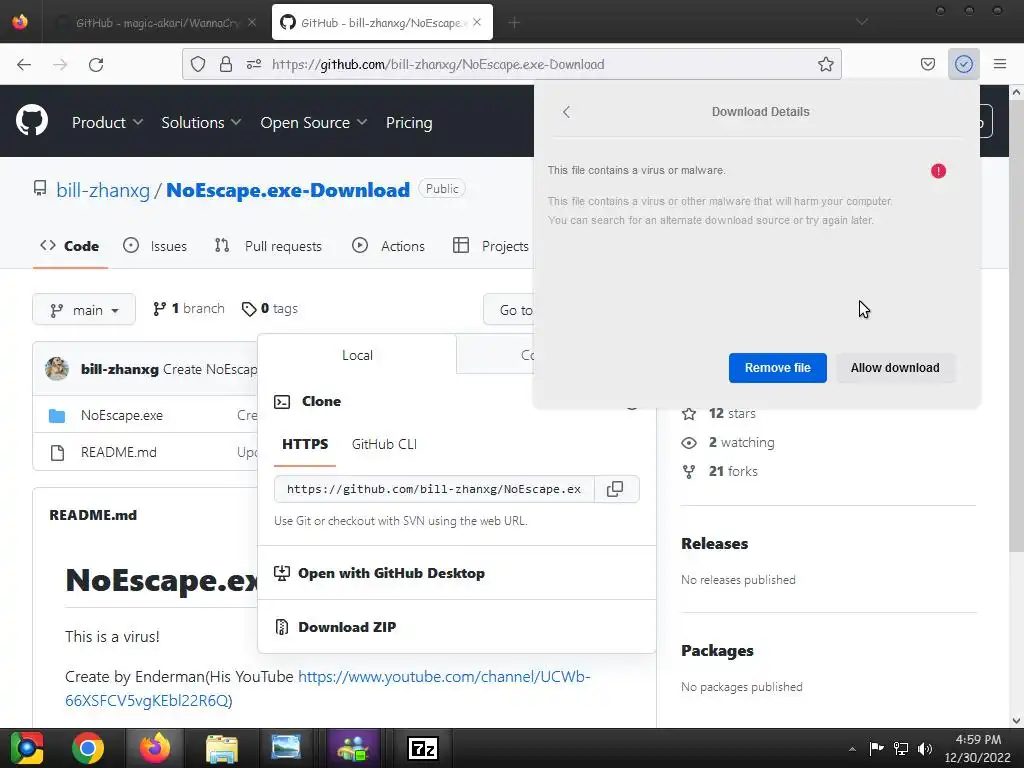Click the GitHub Octocat logo

(32, 121)
